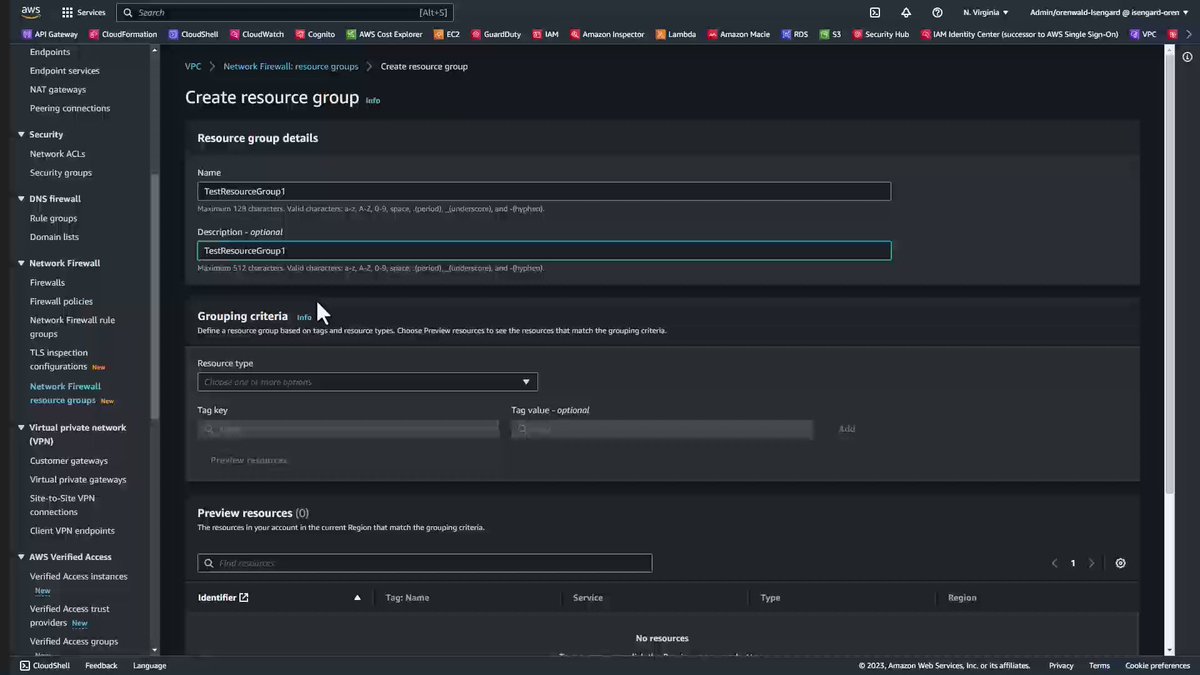The image size is (1200, 675).
Task: Collapse the Network Firewall sidebar section
Action: (22, 263)
